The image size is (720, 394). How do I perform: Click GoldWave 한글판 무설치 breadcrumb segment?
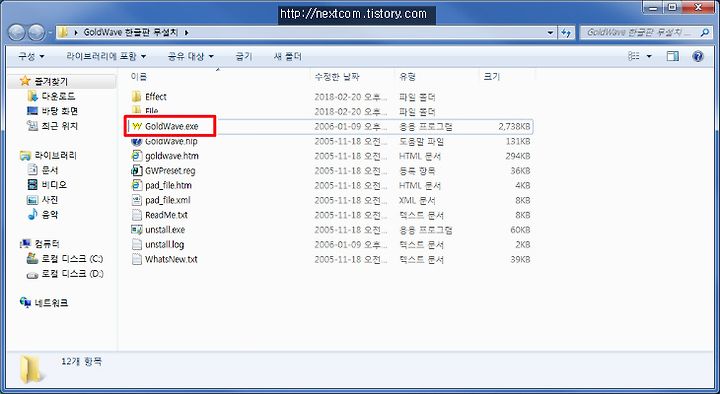(130, 33)
